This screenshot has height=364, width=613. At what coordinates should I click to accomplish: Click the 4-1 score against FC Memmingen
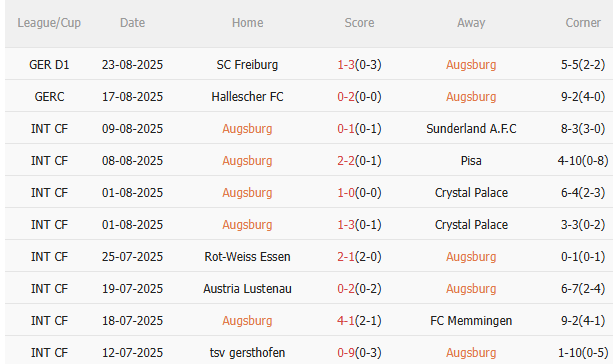346,321
